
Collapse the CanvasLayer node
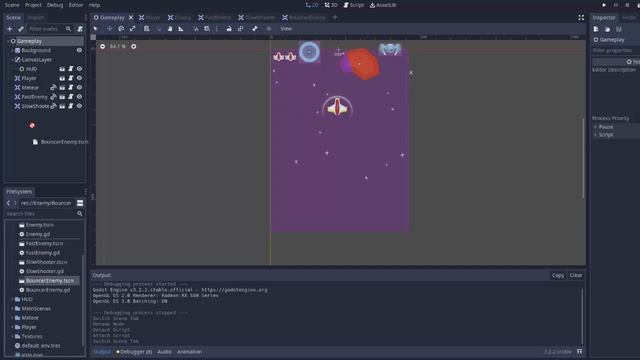(x=12, y=60)
